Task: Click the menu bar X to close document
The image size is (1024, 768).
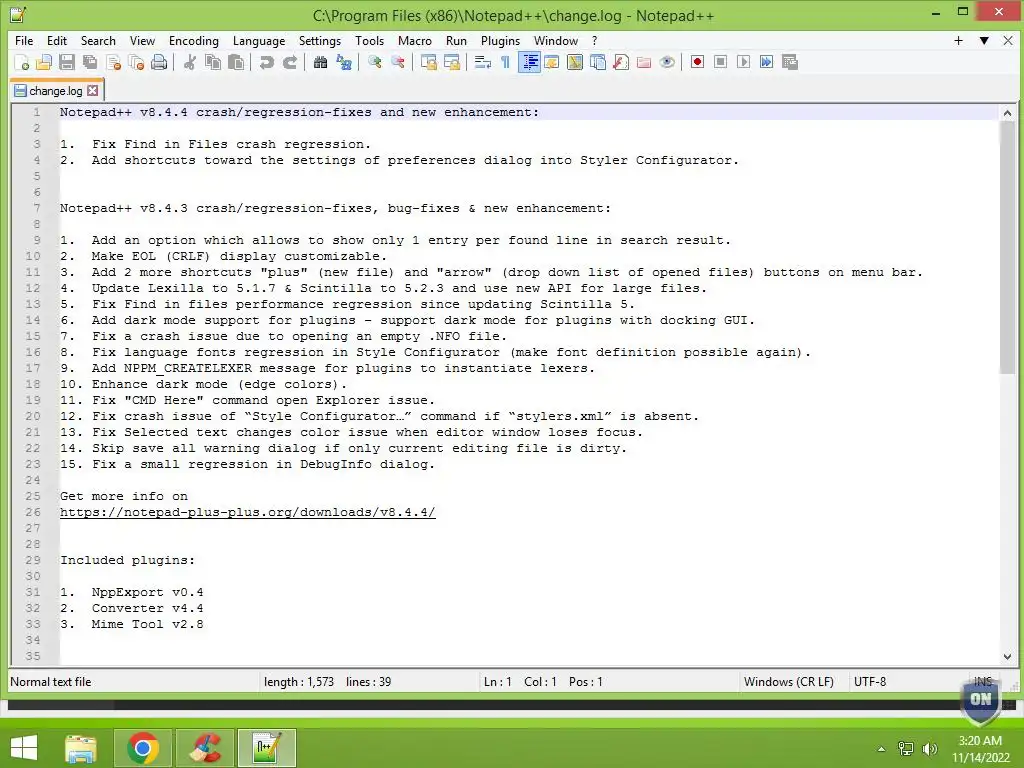Action: point(1008,40)
